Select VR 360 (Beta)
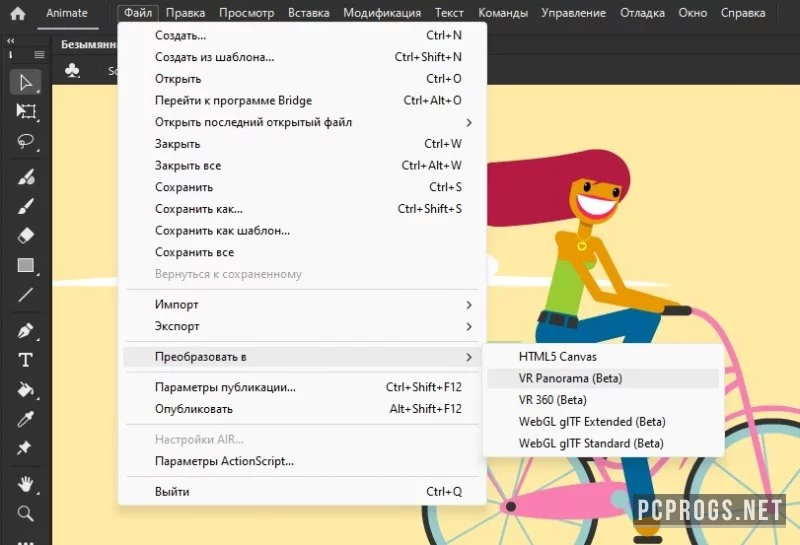Screen dimensions: 800x545 603,400
